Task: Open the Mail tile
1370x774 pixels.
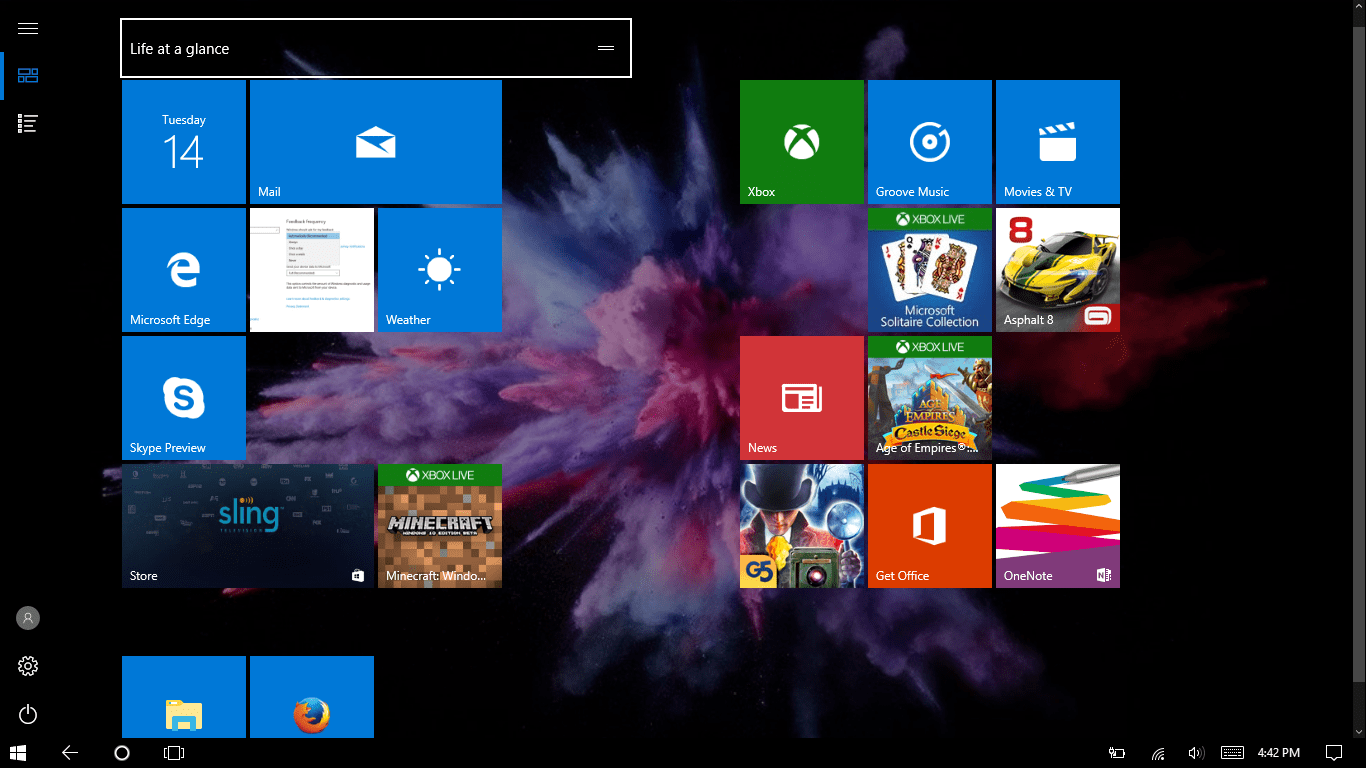Action: click(376, 142)
